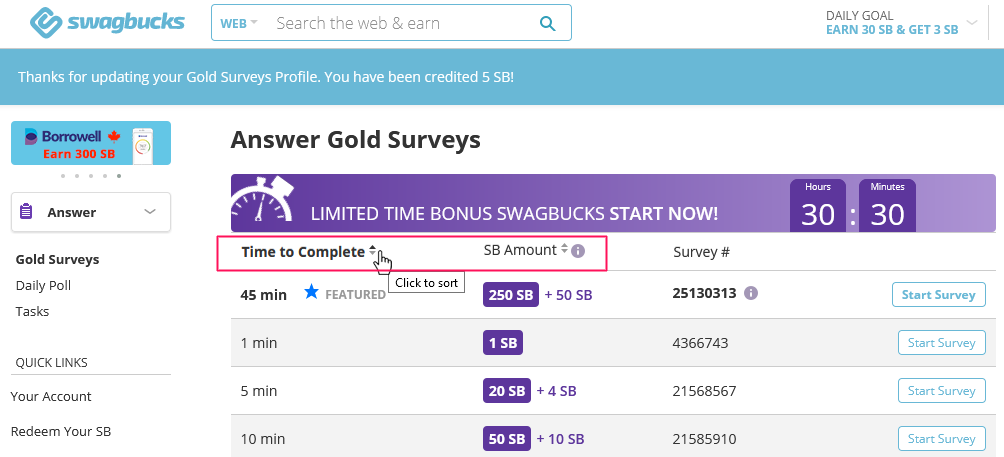Click the 1 SB amount badge
The height and width of the screenshot is (457, 1004).
(503, 343)
